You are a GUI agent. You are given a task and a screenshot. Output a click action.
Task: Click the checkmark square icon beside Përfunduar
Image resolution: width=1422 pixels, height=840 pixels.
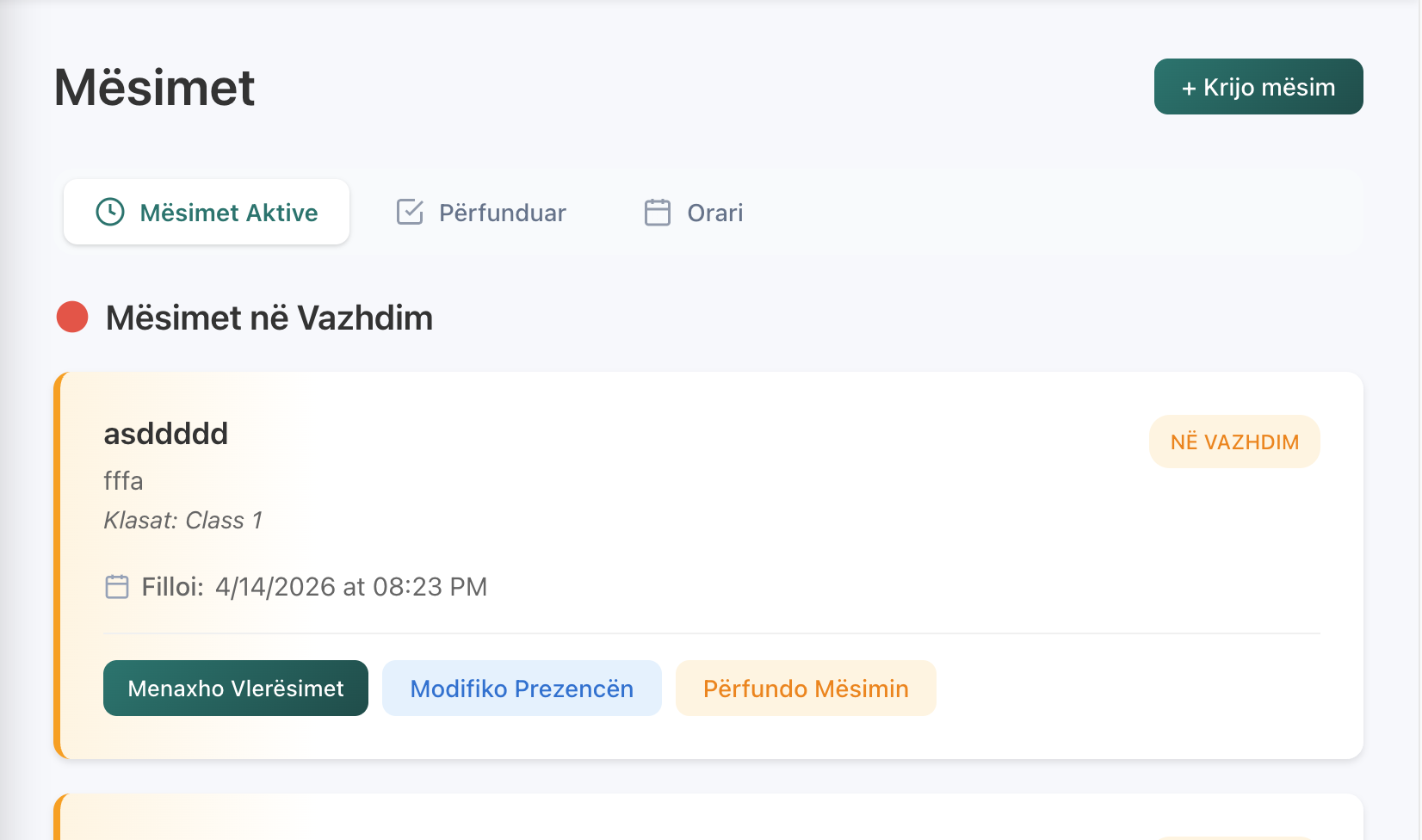410,212
